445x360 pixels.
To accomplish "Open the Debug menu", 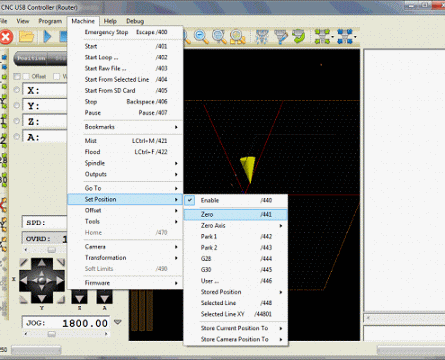I will 135,21.
